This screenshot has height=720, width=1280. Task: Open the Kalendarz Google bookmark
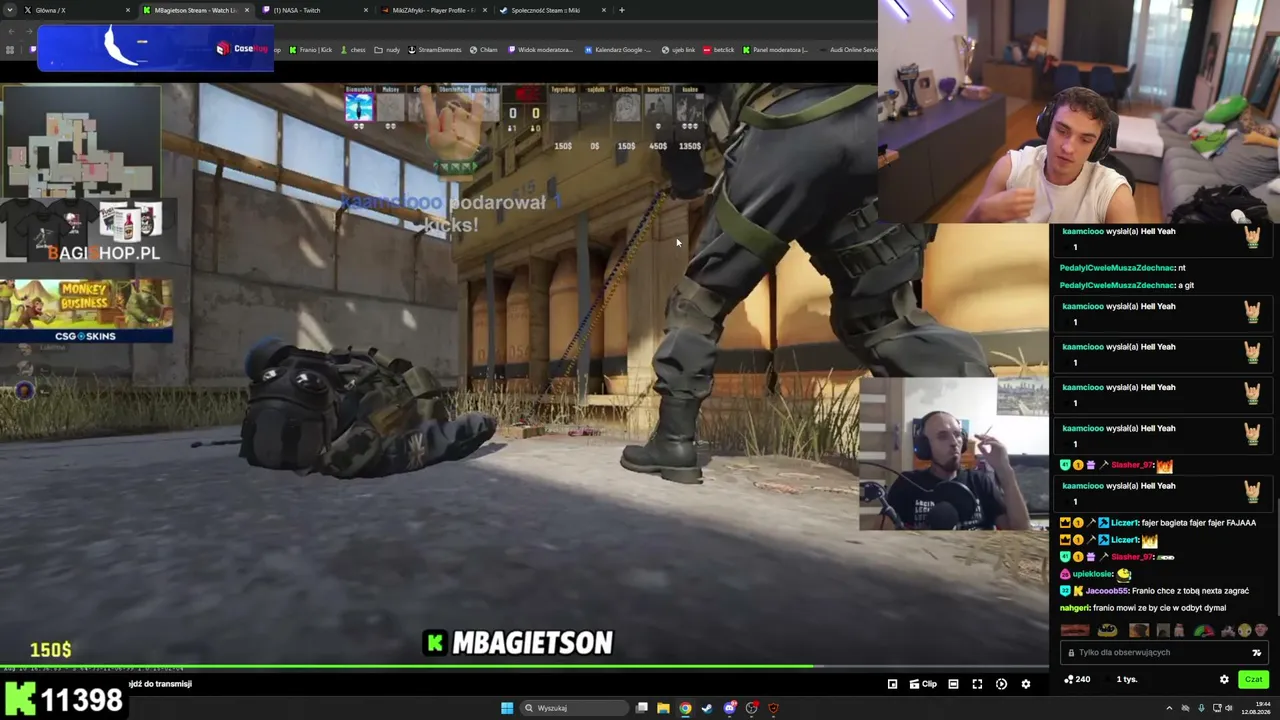pyautogui.click(x=618, y=50)
